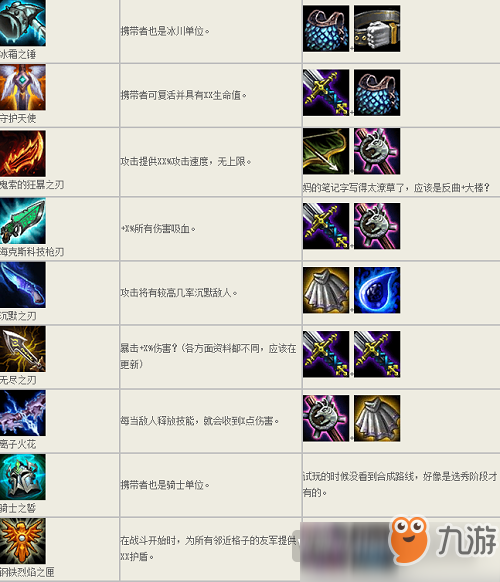Select the sword component in 守护天使 recipe

point(326,93)
